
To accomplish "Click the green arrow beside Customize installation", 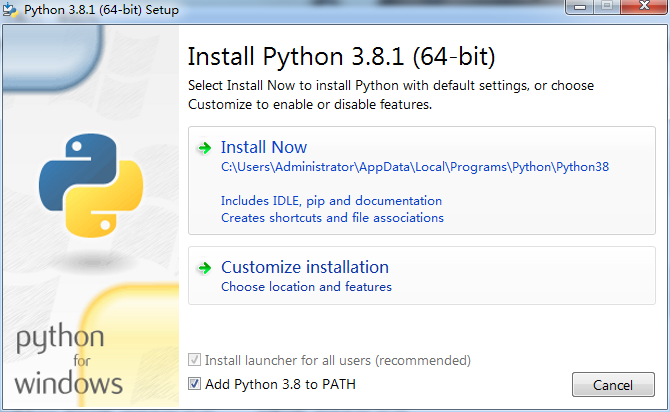I will click(205, 268).
